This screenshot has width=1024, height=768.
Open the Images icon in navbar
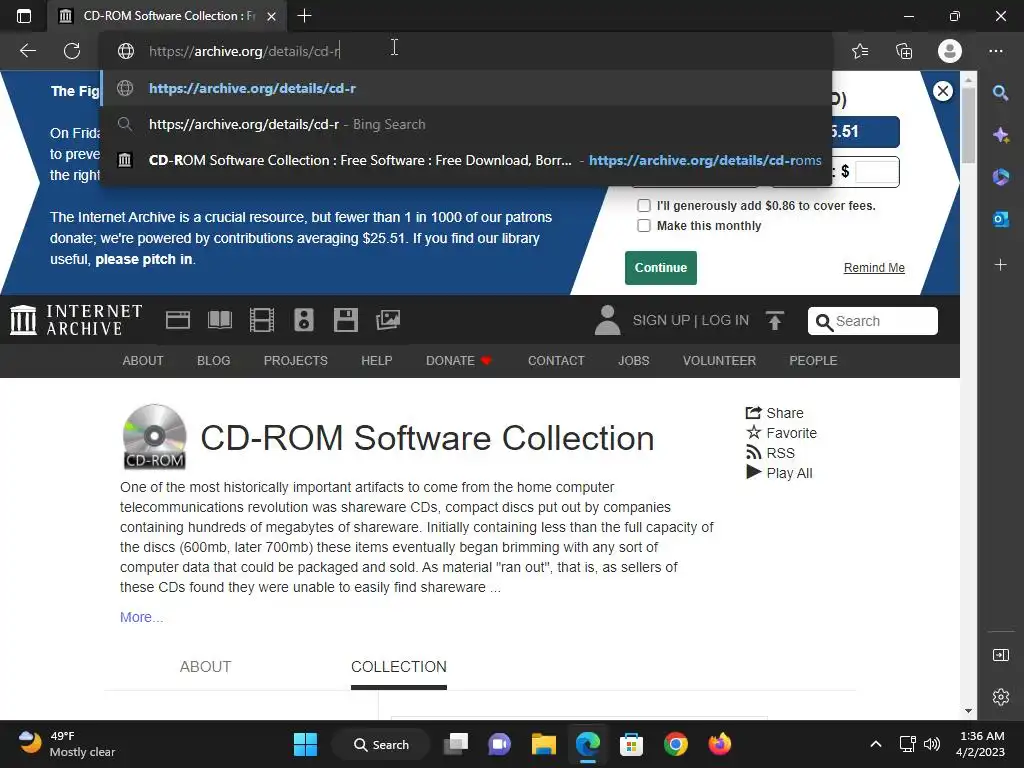click(x=388, y=320)
